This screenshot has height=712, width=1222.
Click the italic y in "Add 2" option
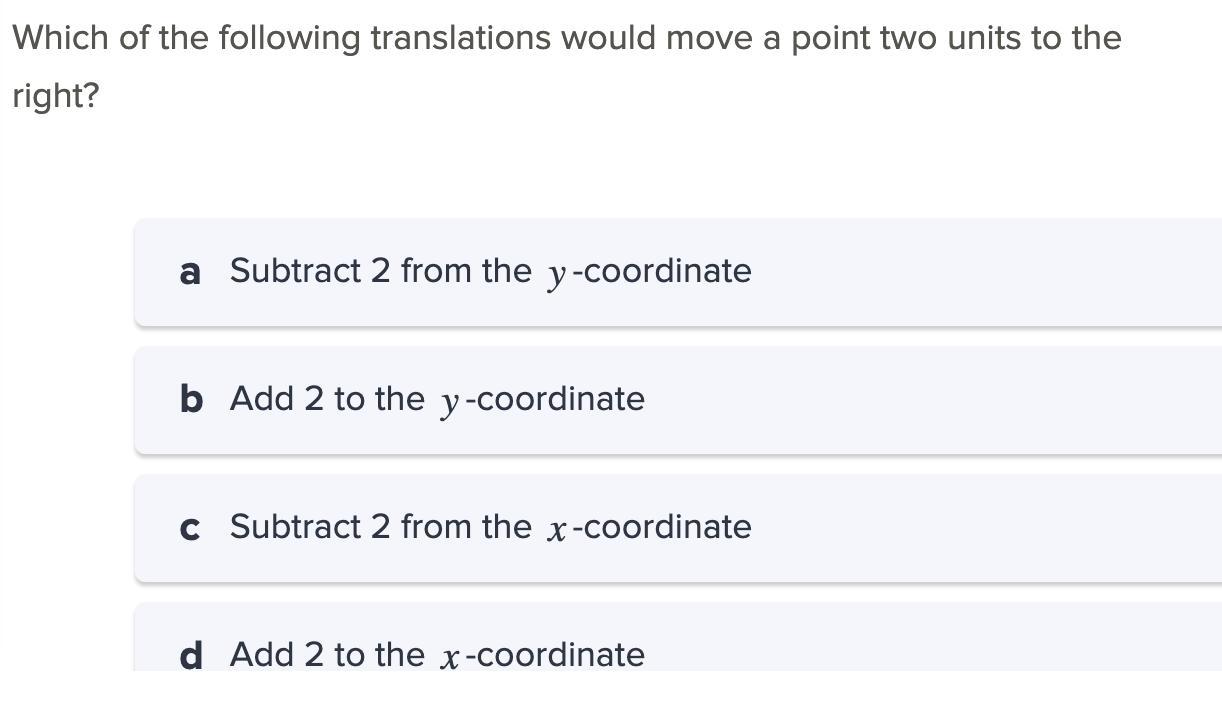[450, 402]
